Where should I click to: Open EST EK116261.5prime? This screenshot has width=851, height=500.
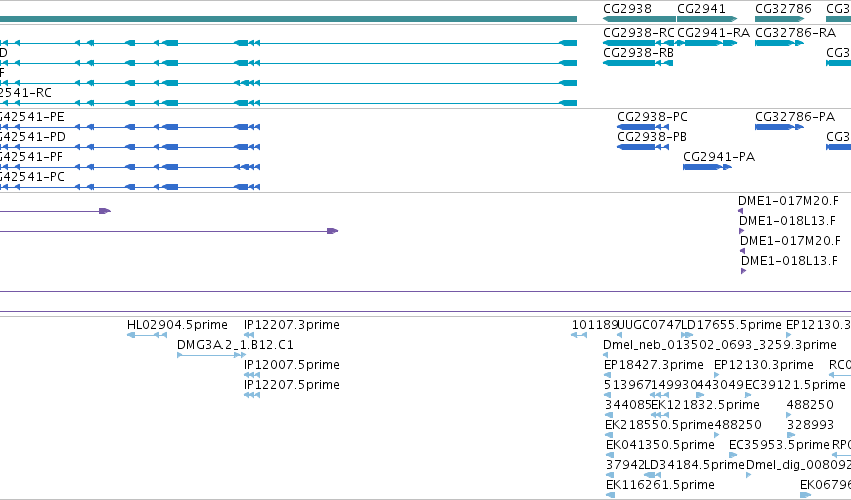(x=661, y=485)
